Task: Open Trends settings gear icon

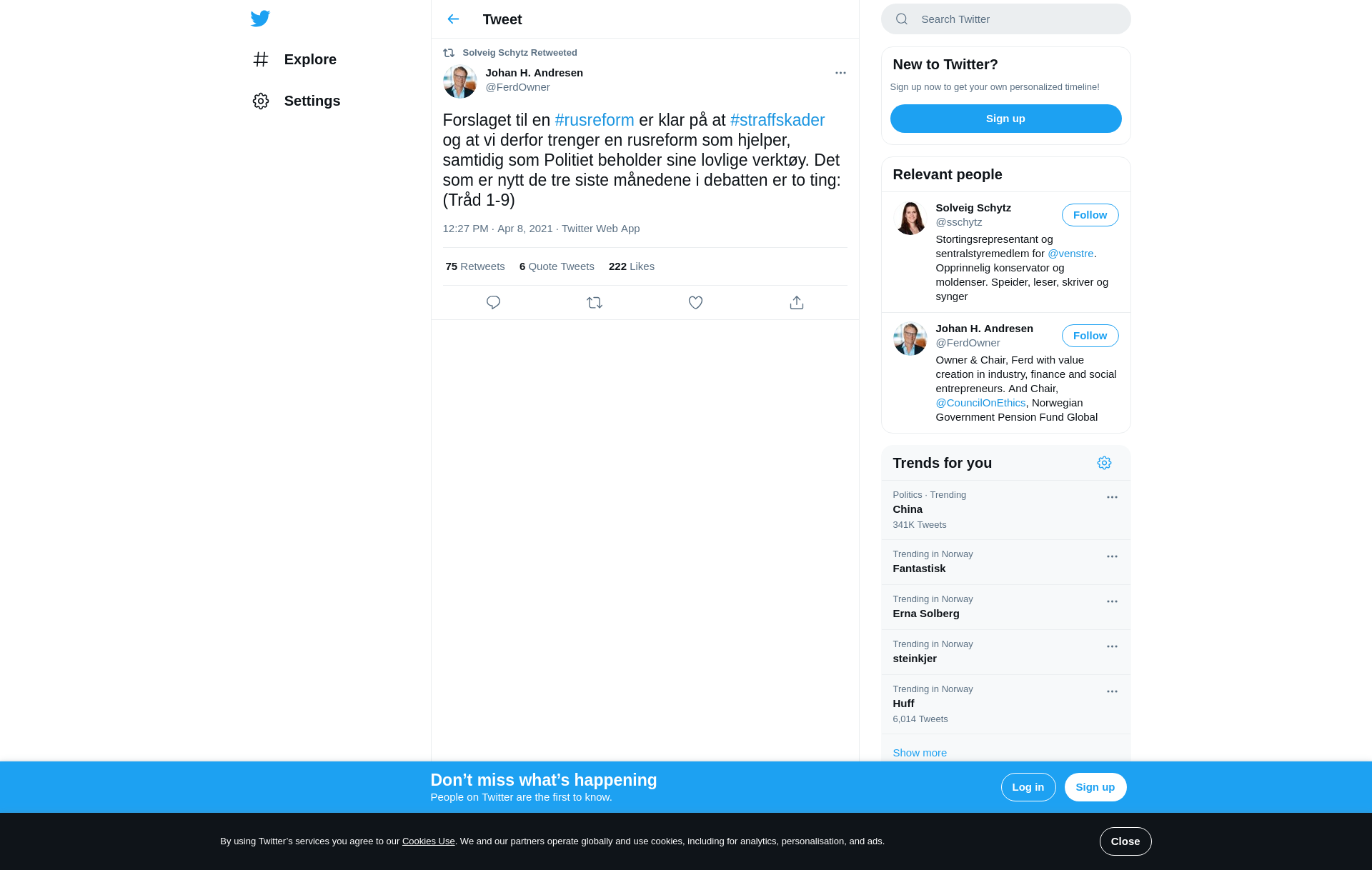Action: coord(1104,463)
